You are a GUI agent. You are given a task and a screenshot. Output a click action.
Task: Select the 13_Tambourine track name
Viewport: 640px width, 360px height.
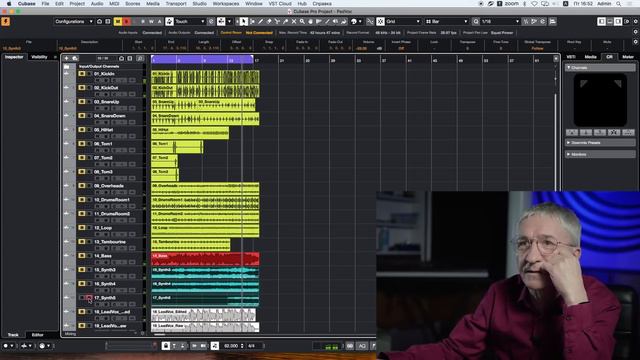(x=110, y=242)
